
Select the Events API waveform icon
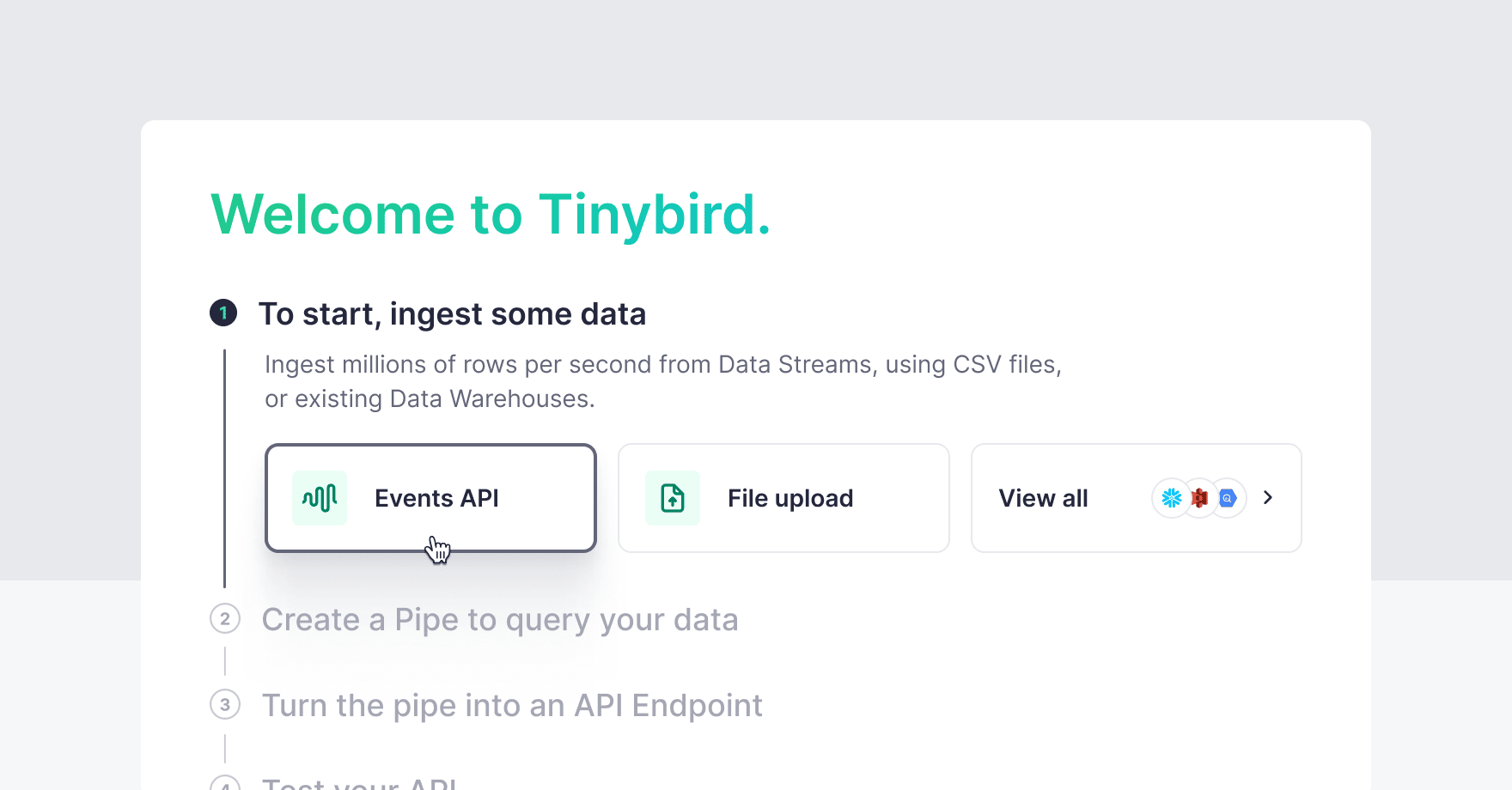[319, 497]
